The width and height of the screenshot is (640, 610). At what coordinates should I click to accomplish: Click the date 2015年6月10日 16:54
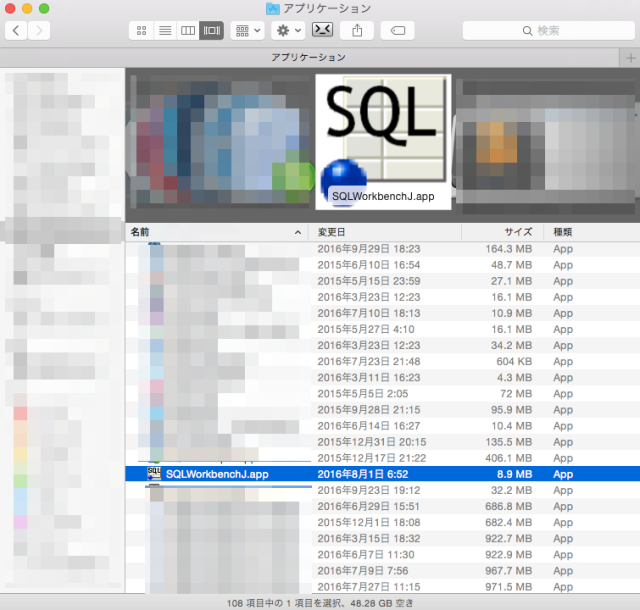coord(369,265)
